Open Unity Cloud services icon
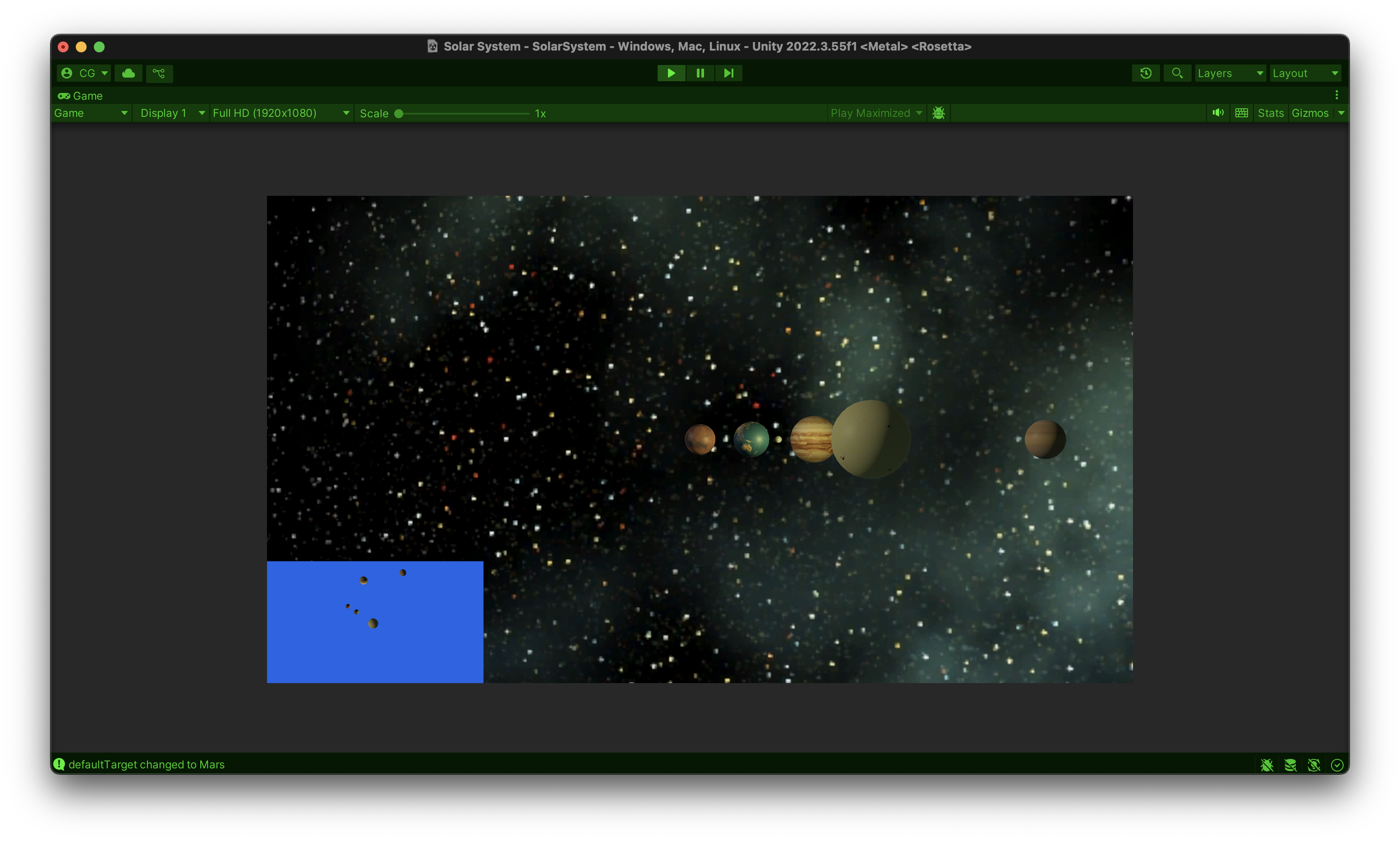 click(129, 73)
